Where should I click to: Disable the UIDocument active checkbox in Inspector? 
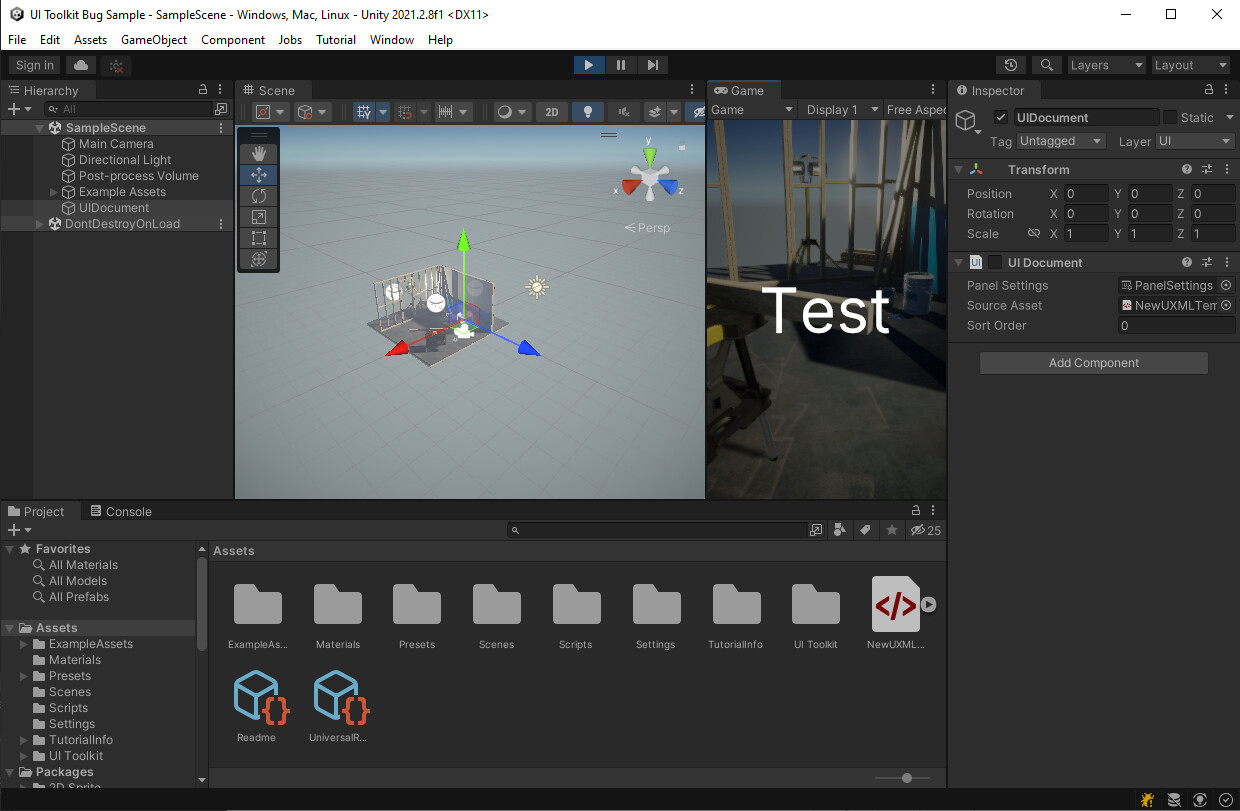1000,117
